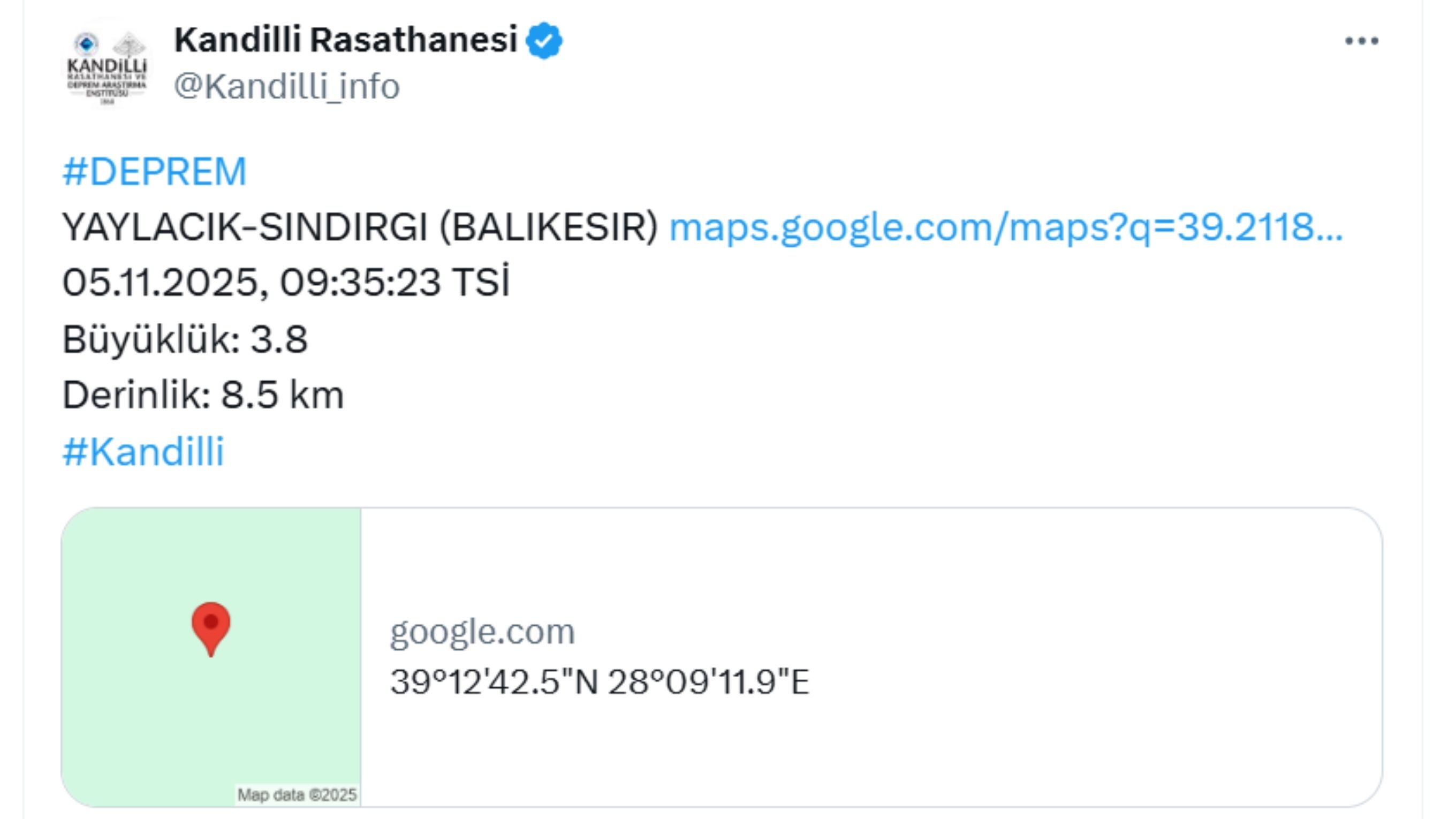Click the YAYLACIK-SINDIRGI (BALIKESIR) location text

[x=360, y=227]
